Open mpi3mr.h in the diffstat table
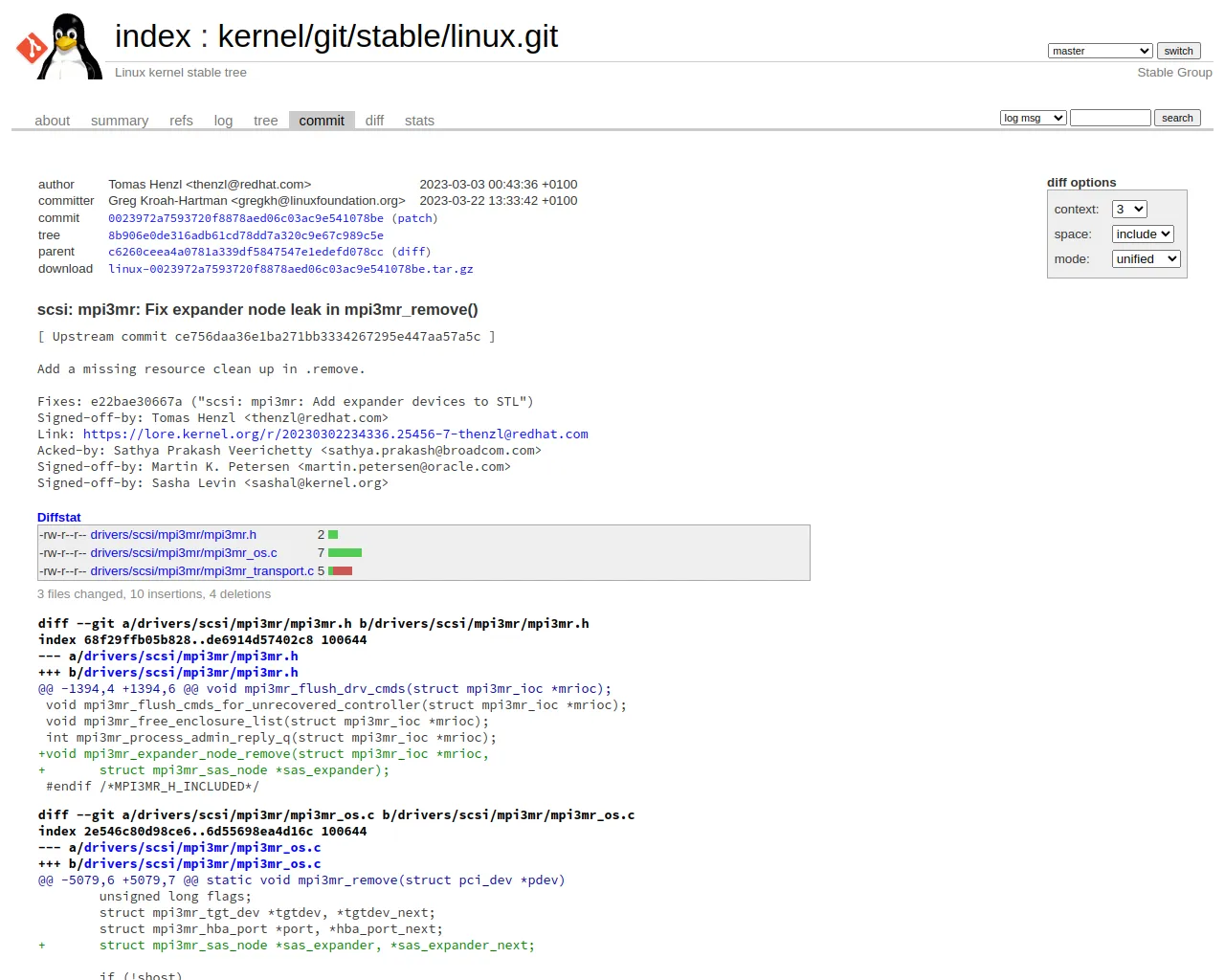 point(173,535)
